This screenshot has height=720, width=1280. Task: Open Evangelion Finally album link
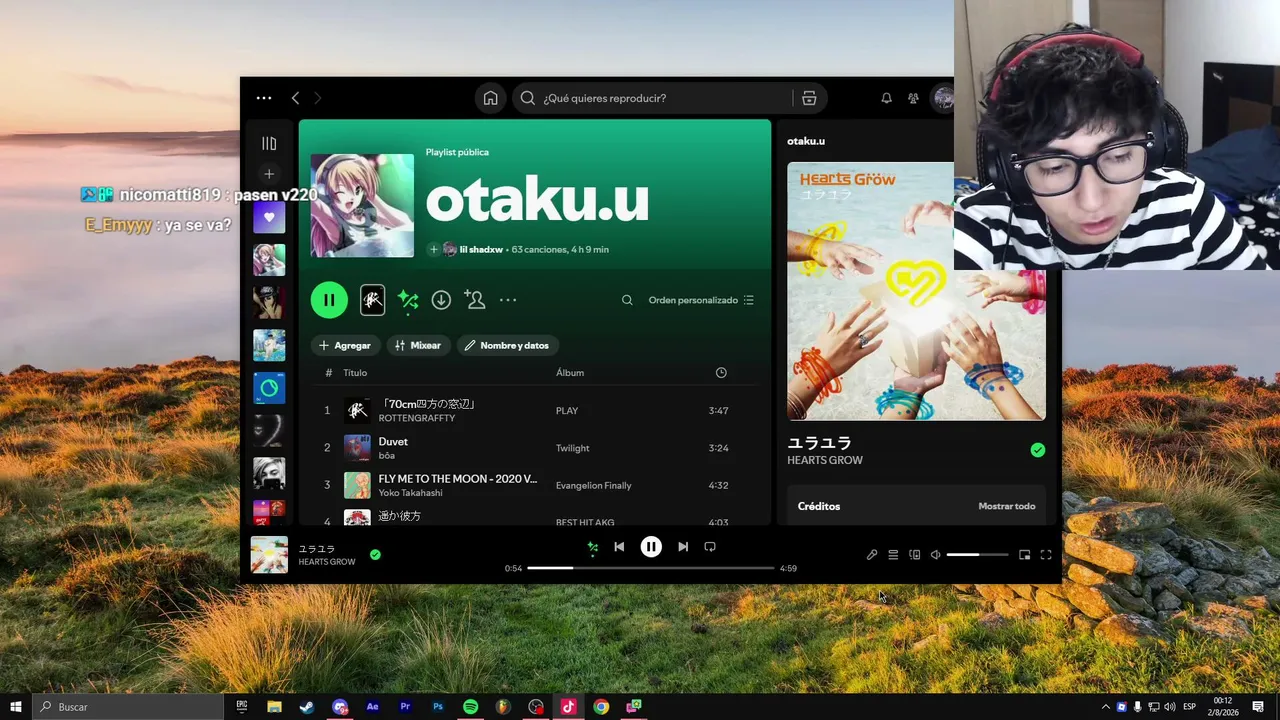(594, 485)
